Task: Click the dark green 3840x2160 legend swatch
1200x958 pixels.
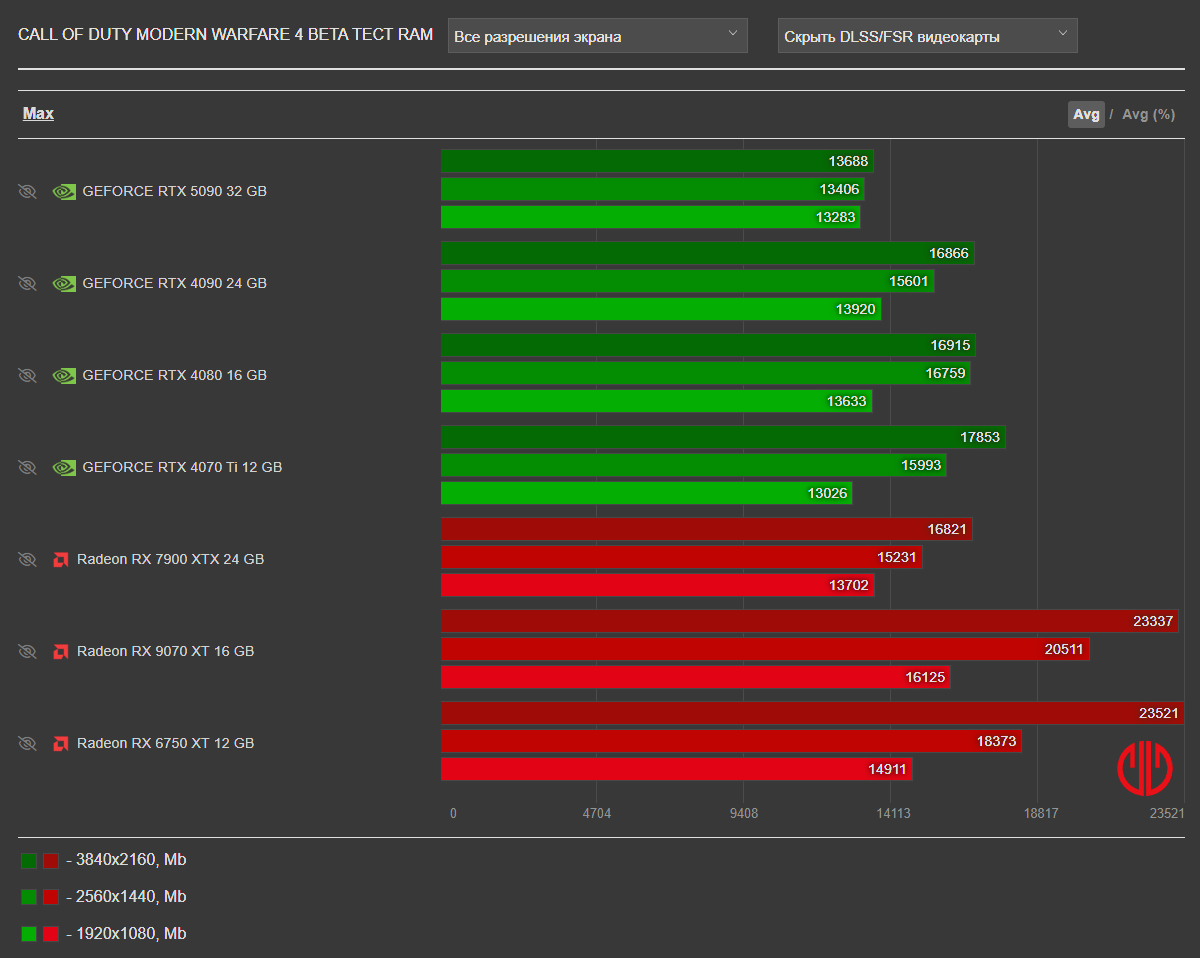Action: point(29,860)
